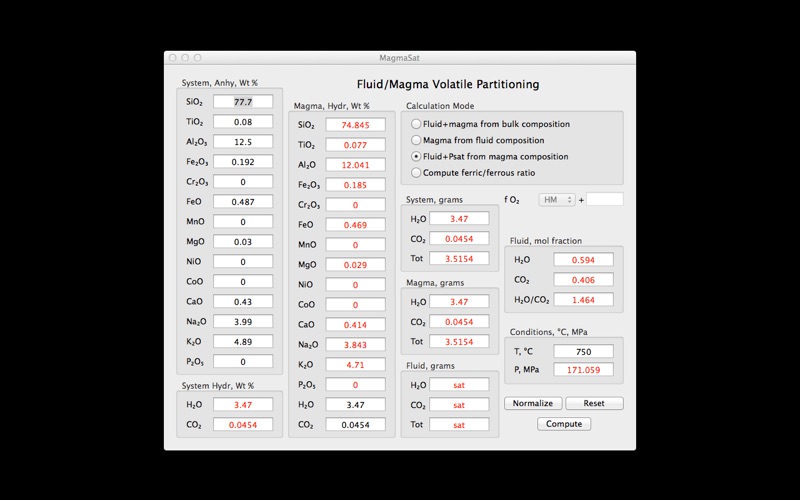Image resolution: width=800 pixels, height=500 pixels.
Task: Click Magma grams H2O field
Action: (459, 302)
